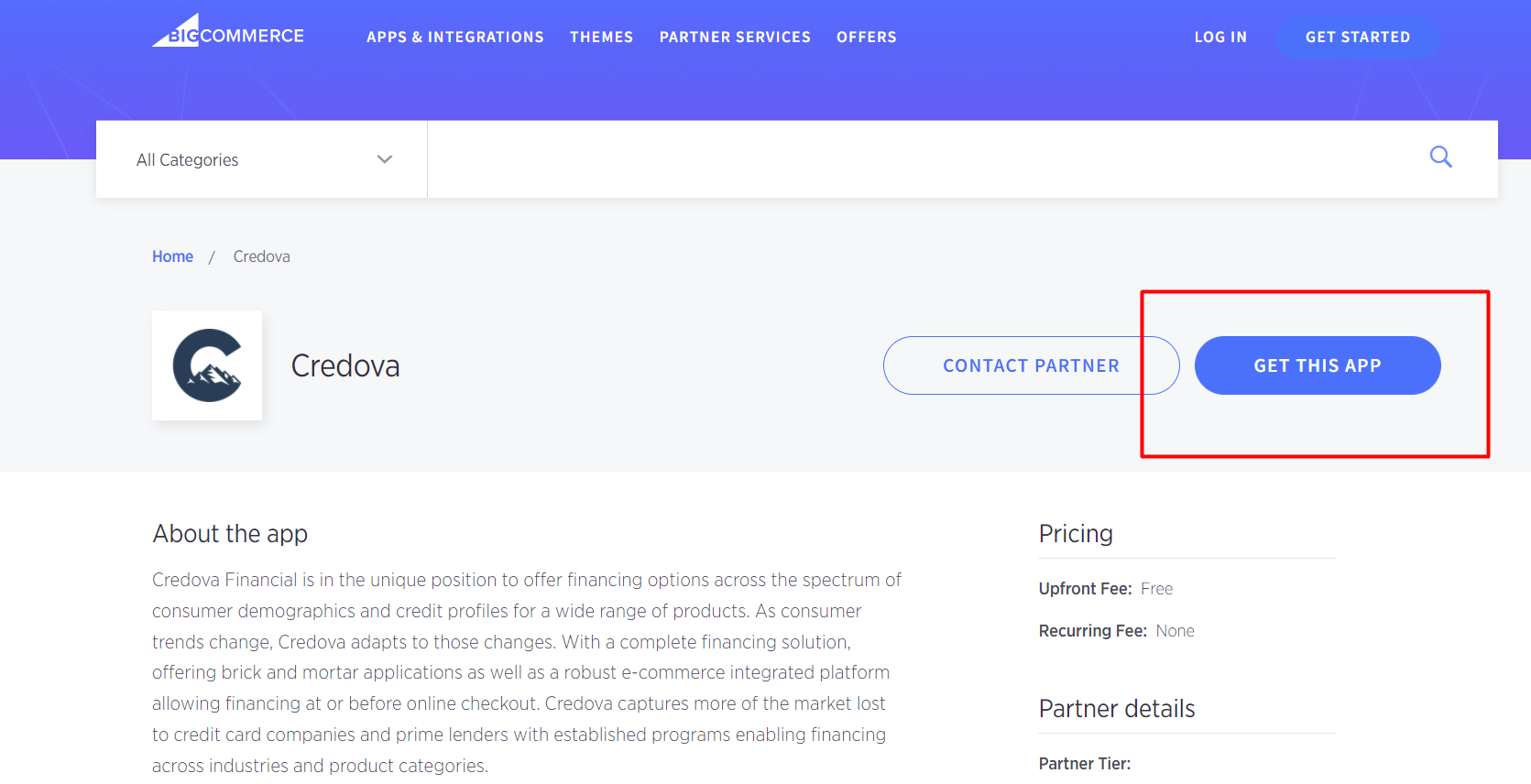
Task: Click the Log In link
Action: click(x=1220, y=37)
